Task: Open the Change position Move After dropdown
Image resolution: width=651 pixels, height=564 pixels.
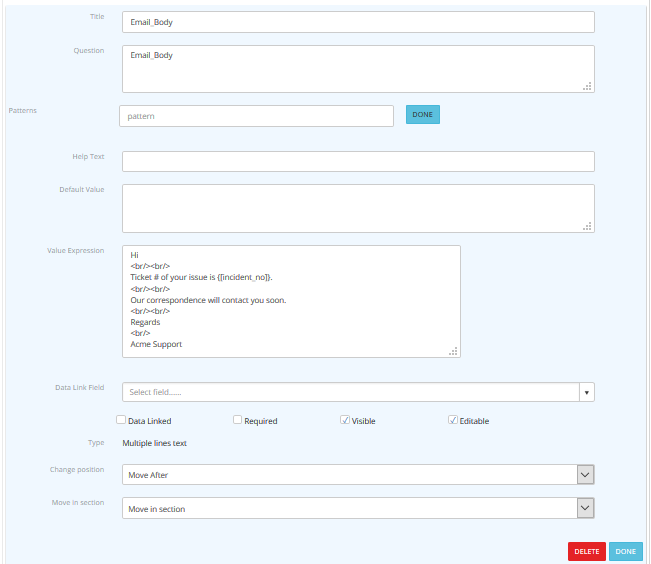Action: pyautogui.click(x=358, y=475)
